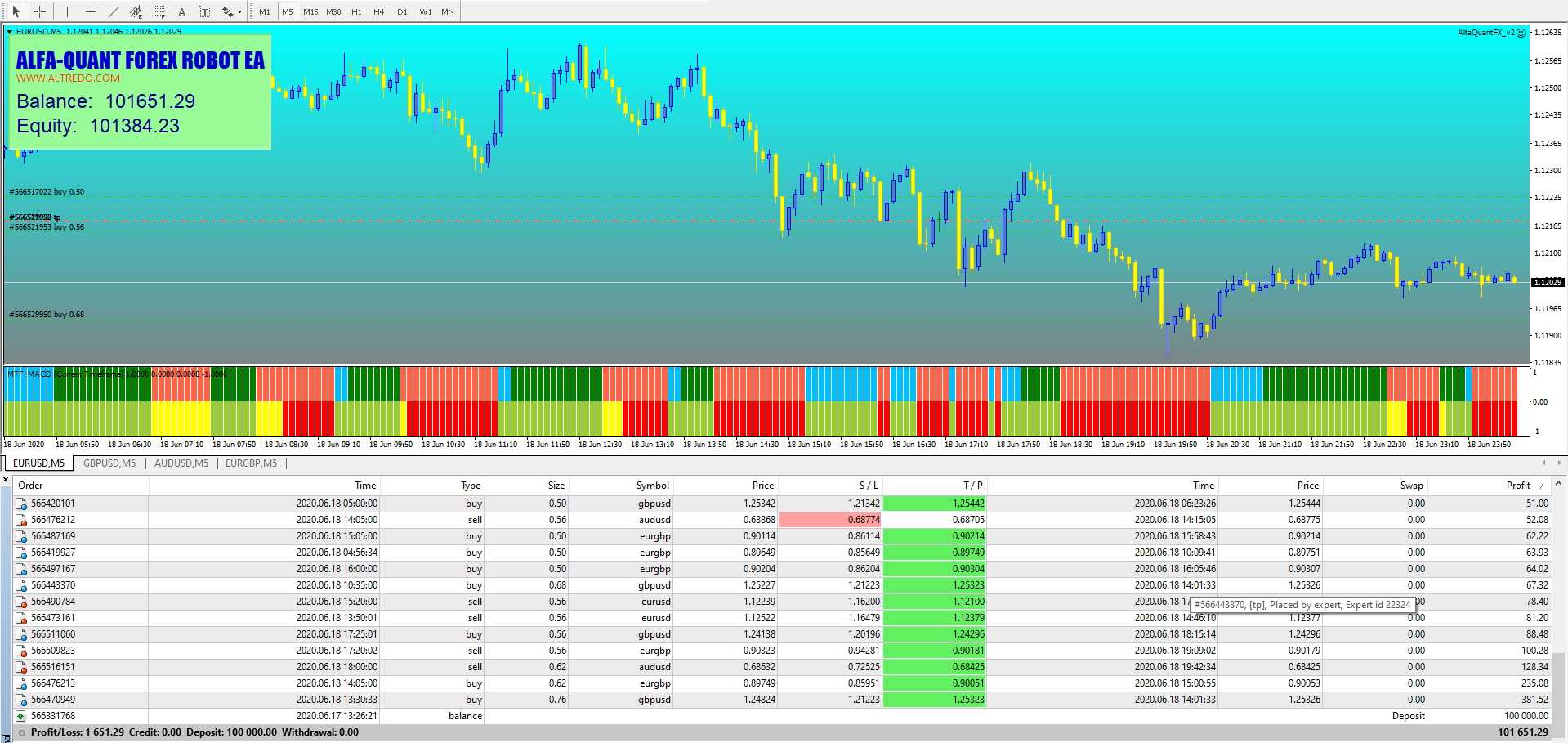This screenshot has height=743, width=1568.
Task: Close the terminal panel with X
Action: tap(6, 480)
